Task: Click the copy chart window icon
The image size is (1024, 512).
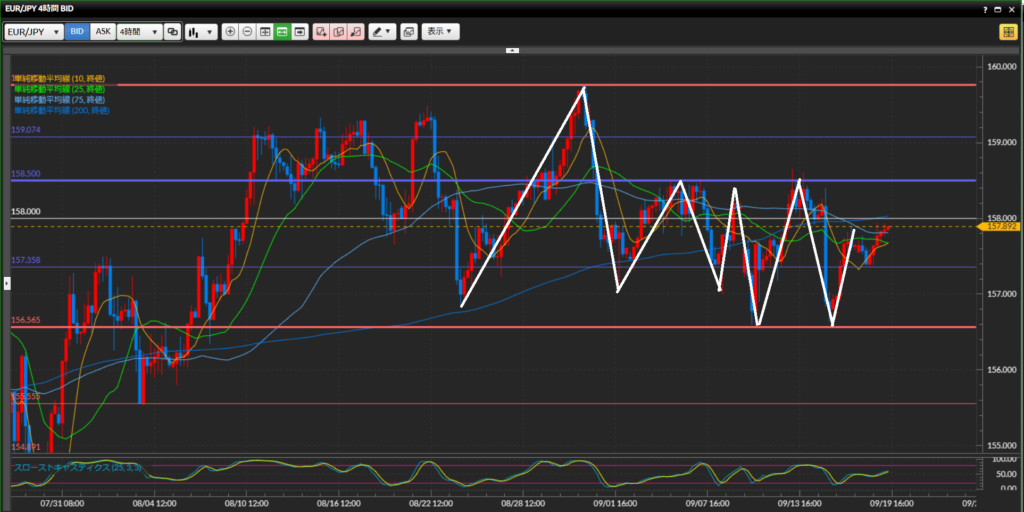Action: coord(408,32)
